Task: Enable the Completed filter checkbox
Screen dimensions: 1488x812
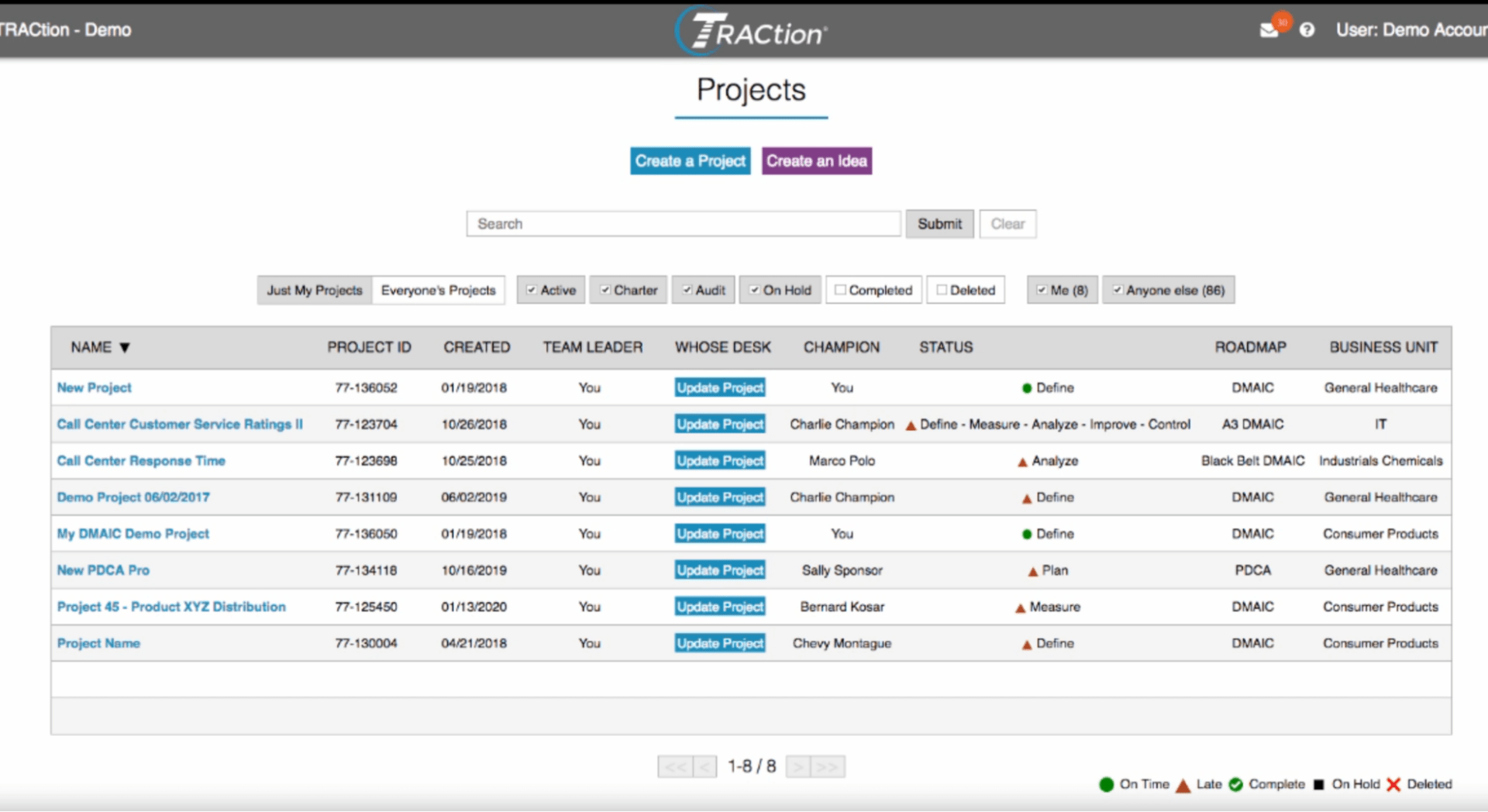Action: 841,289
